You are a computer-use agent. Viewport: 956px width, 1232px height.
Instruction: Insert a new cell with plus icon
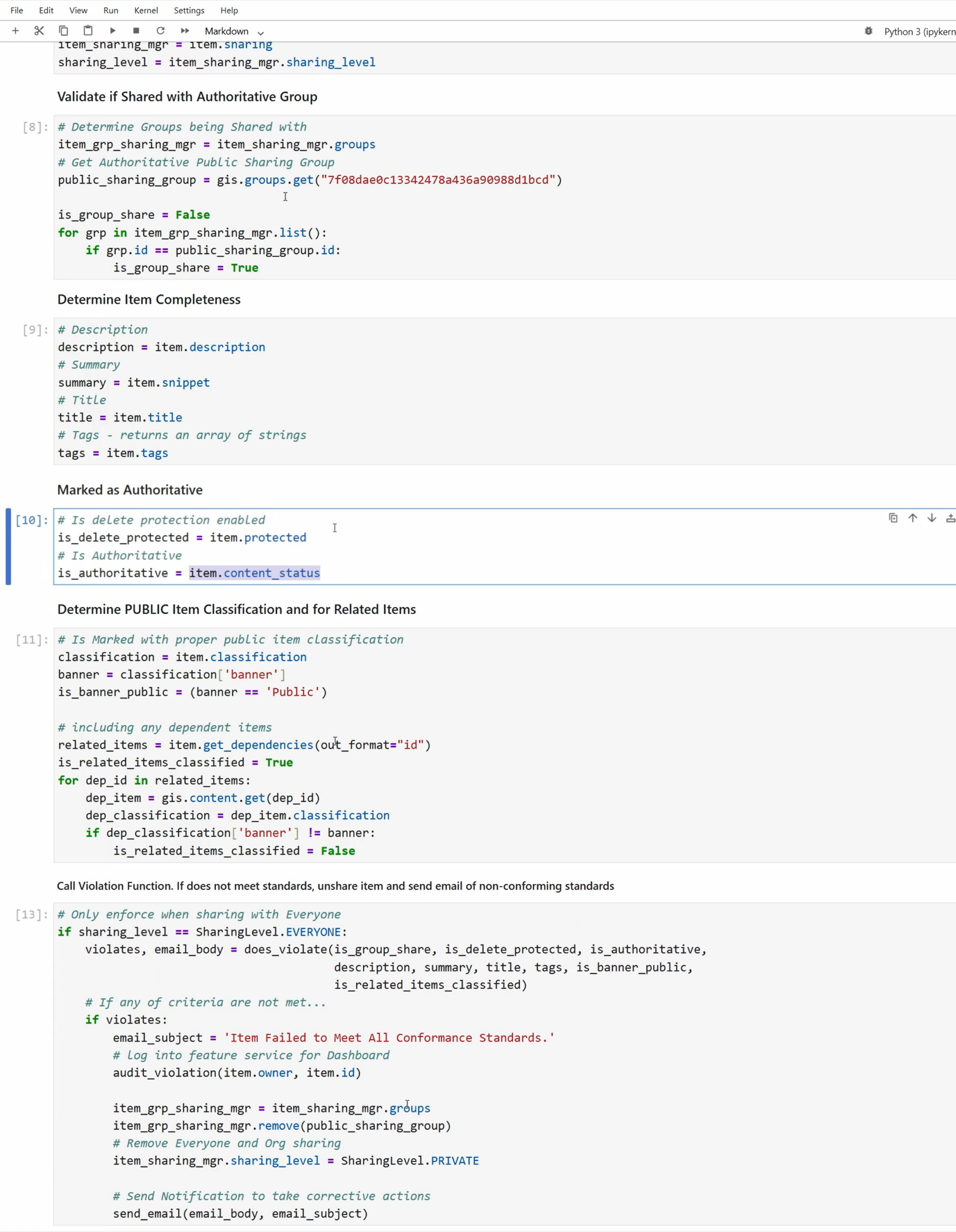[x=16, y=31]
